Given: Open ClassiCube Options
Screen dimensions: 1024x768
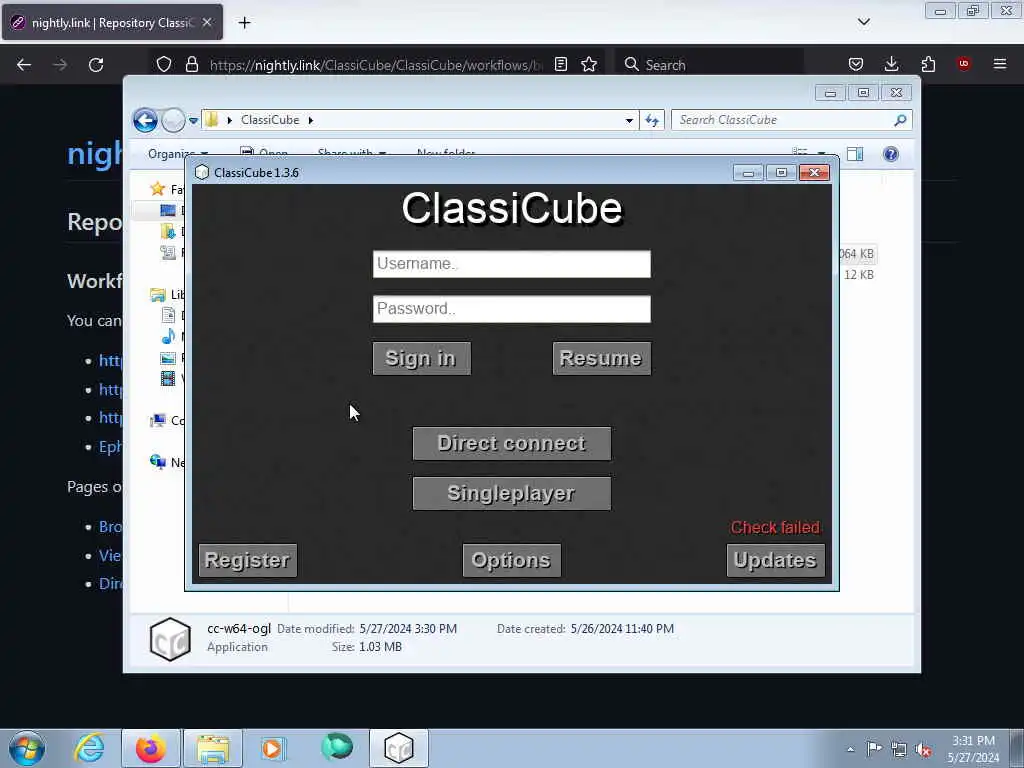Looking at the screenshot, I should coord(511,560).
